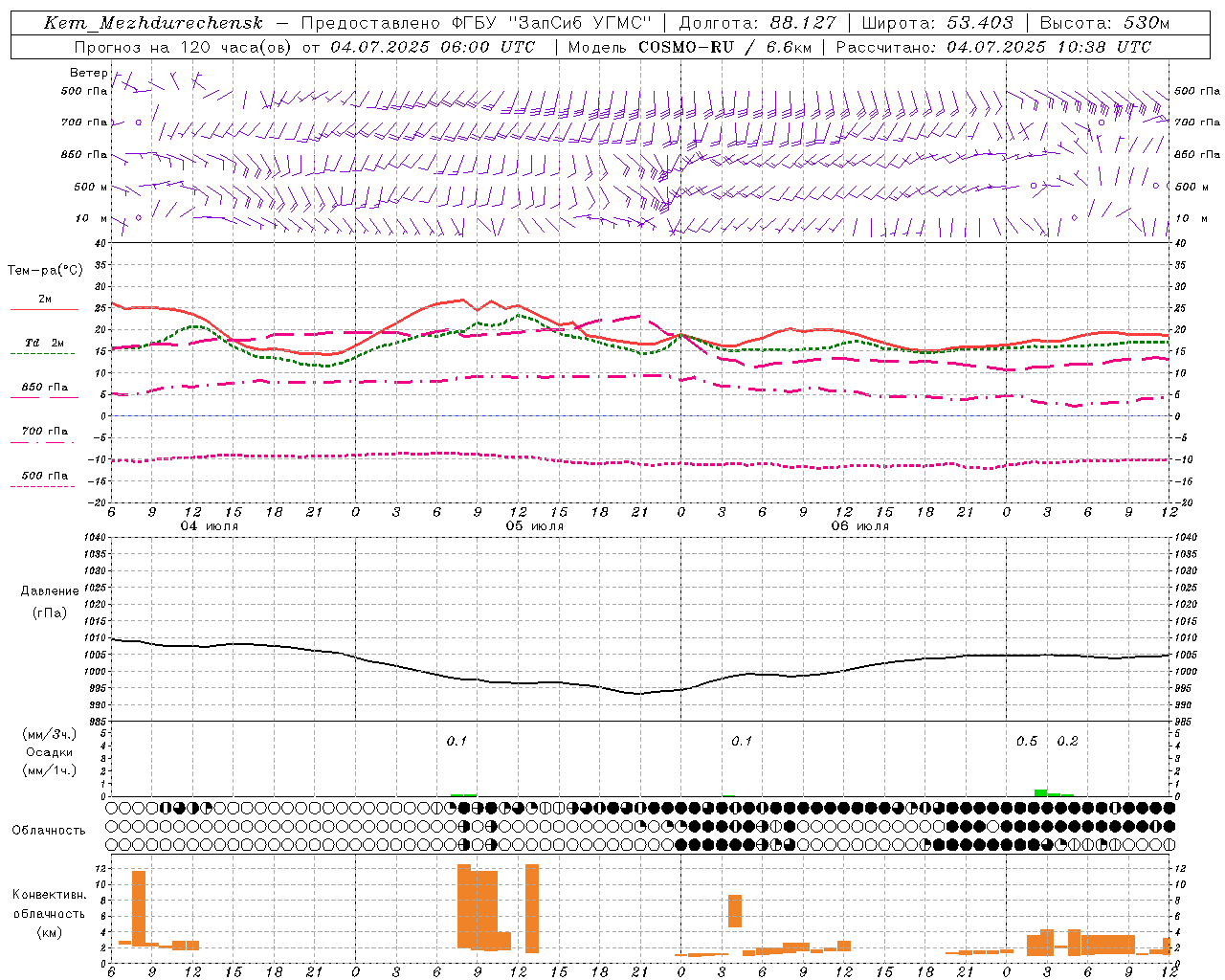Click the red legend line under 2м
Viewport: 1225px width, 980px height.
pyautogui.click(x=44, y=310)
